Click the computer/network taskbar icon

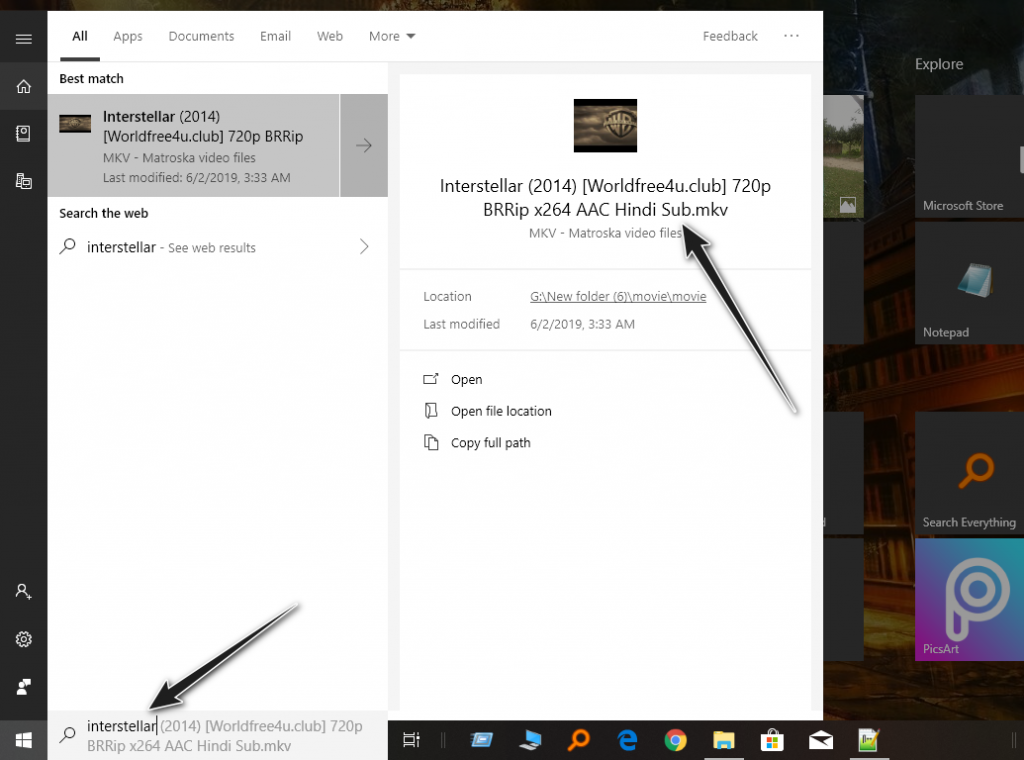[x=530, y=740]
